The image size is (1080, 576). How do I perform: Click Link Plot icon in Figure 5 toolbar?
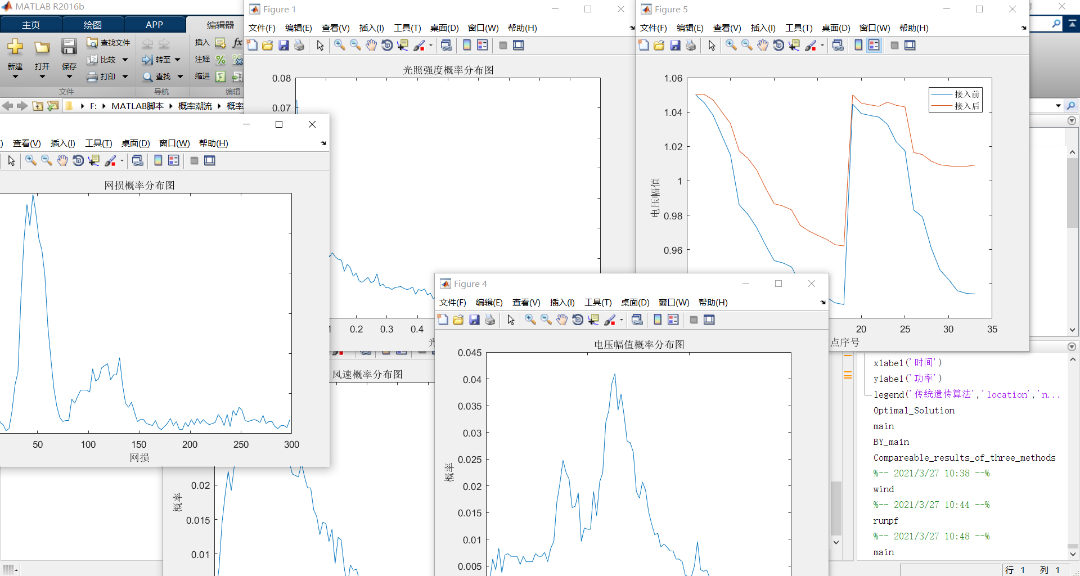pos(838,45)
